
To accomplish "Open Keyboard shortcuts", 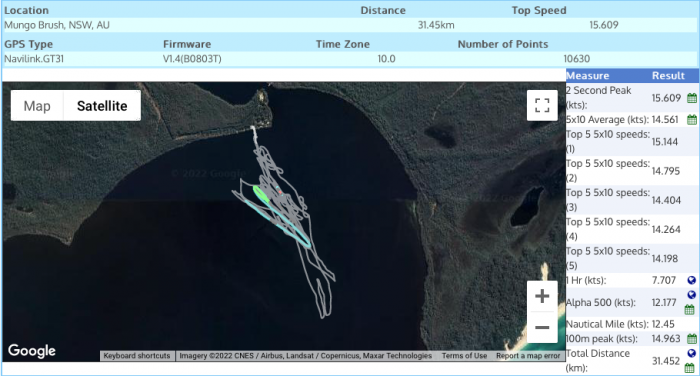I will pyautogui.click(x=137, y=356).
